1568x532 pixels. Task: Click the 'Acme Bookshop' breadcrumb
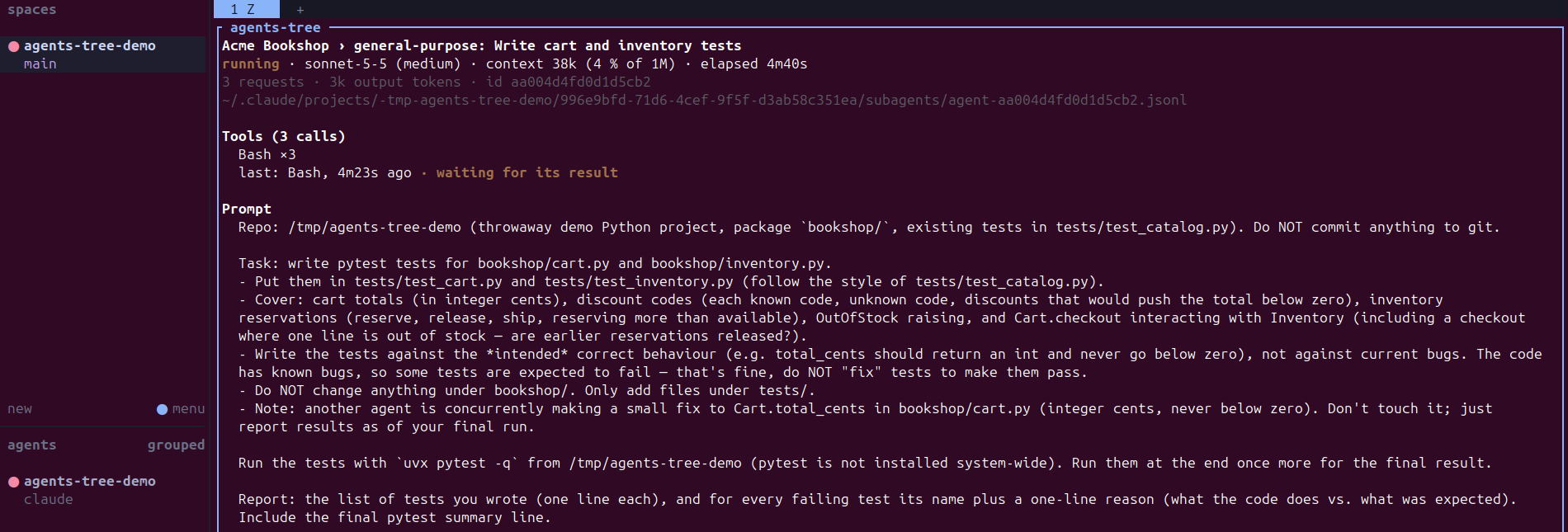coord(275,46)
